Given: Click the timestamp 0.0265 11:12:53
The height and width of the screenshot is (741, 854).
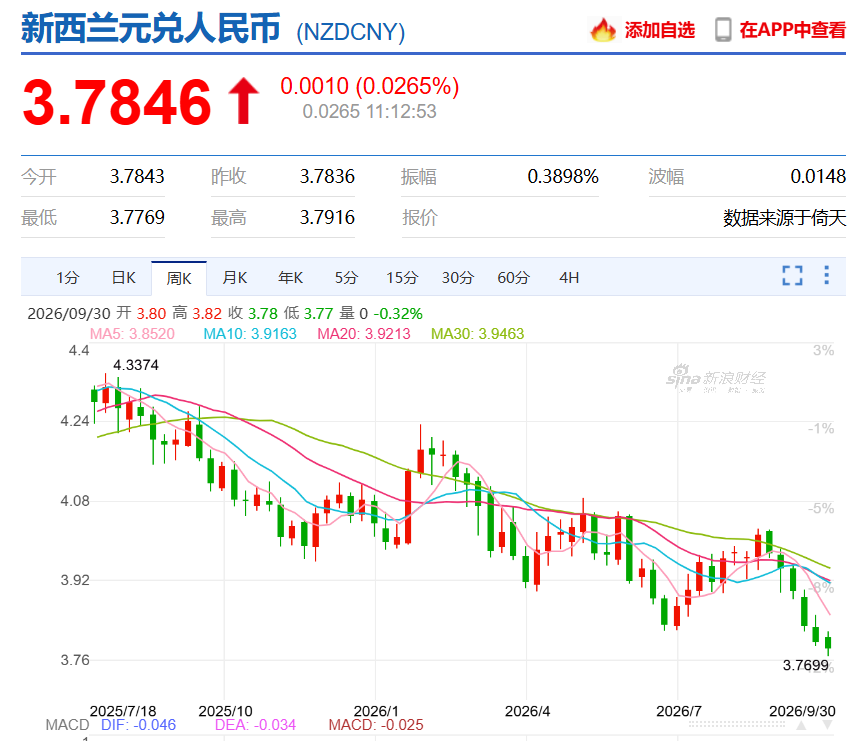Looking at the screenshot, I should coord(369,112).
